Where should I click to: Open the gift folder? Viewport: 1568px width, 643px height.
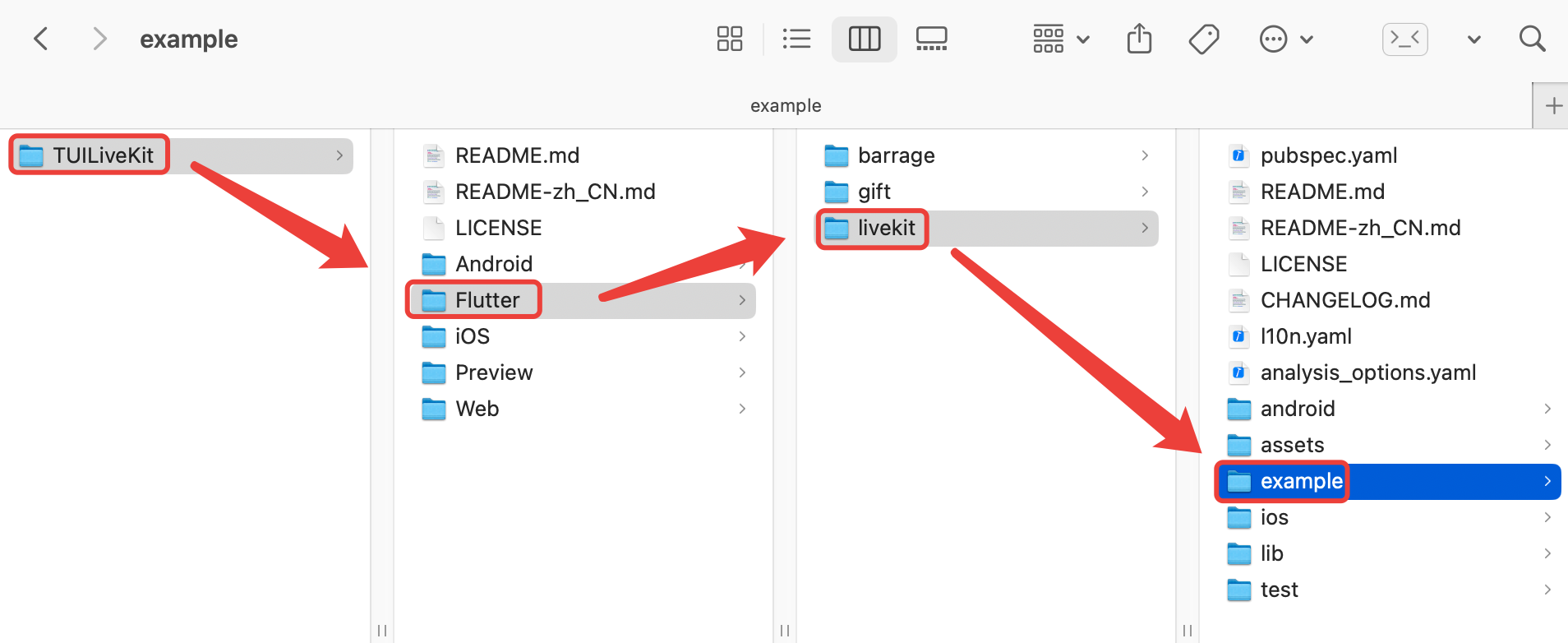(986, 192)
